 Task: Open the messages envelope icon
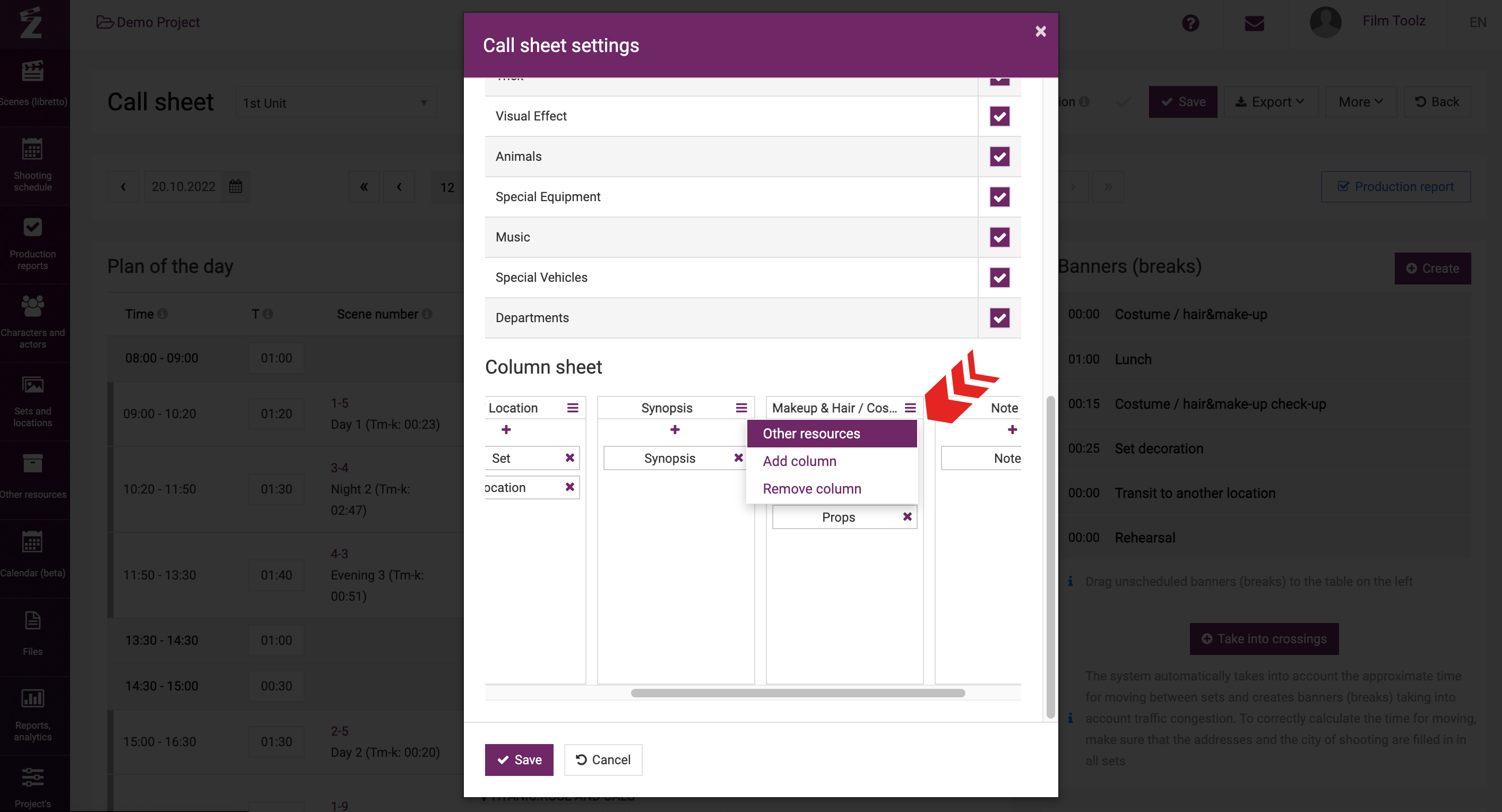coord(1254,23)
